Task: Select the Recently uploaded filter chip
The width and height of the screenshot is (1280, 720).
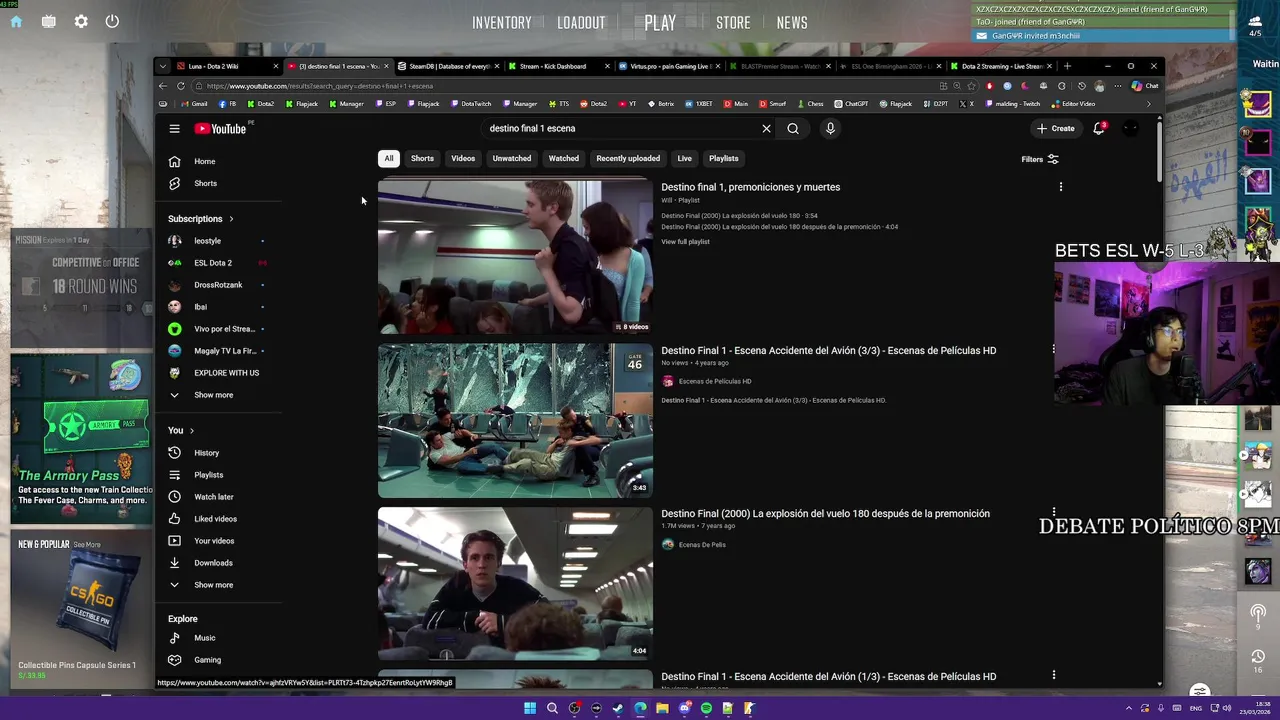Action: pos(628,158)
